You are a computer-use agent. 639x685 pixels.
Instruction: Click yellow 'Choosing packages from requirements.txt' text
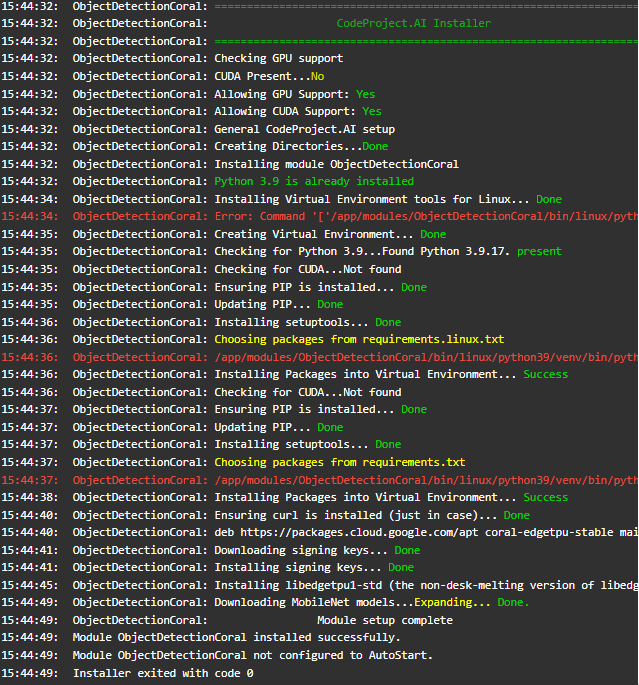pyautogui.click(x=339, y=462)
